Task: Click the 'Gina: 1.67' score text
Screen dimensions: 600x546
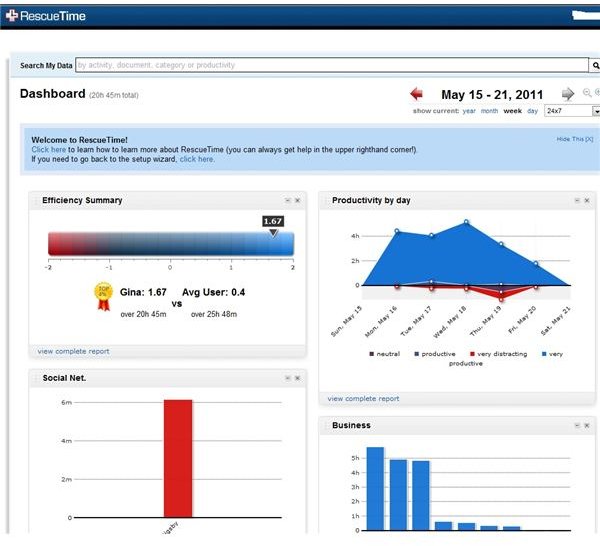Action: tap(143, 292)
